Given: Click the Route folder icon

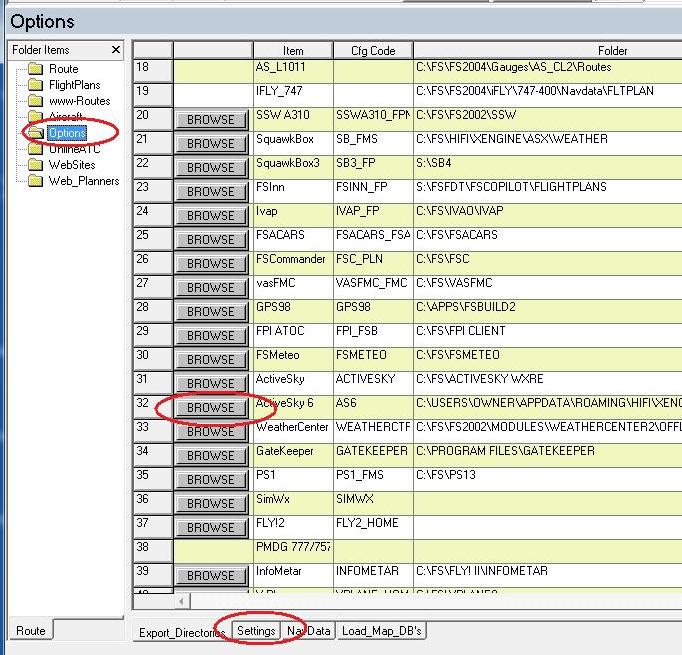Looking at the screenshot, I should pyautogui.click(x=35, y=69).
